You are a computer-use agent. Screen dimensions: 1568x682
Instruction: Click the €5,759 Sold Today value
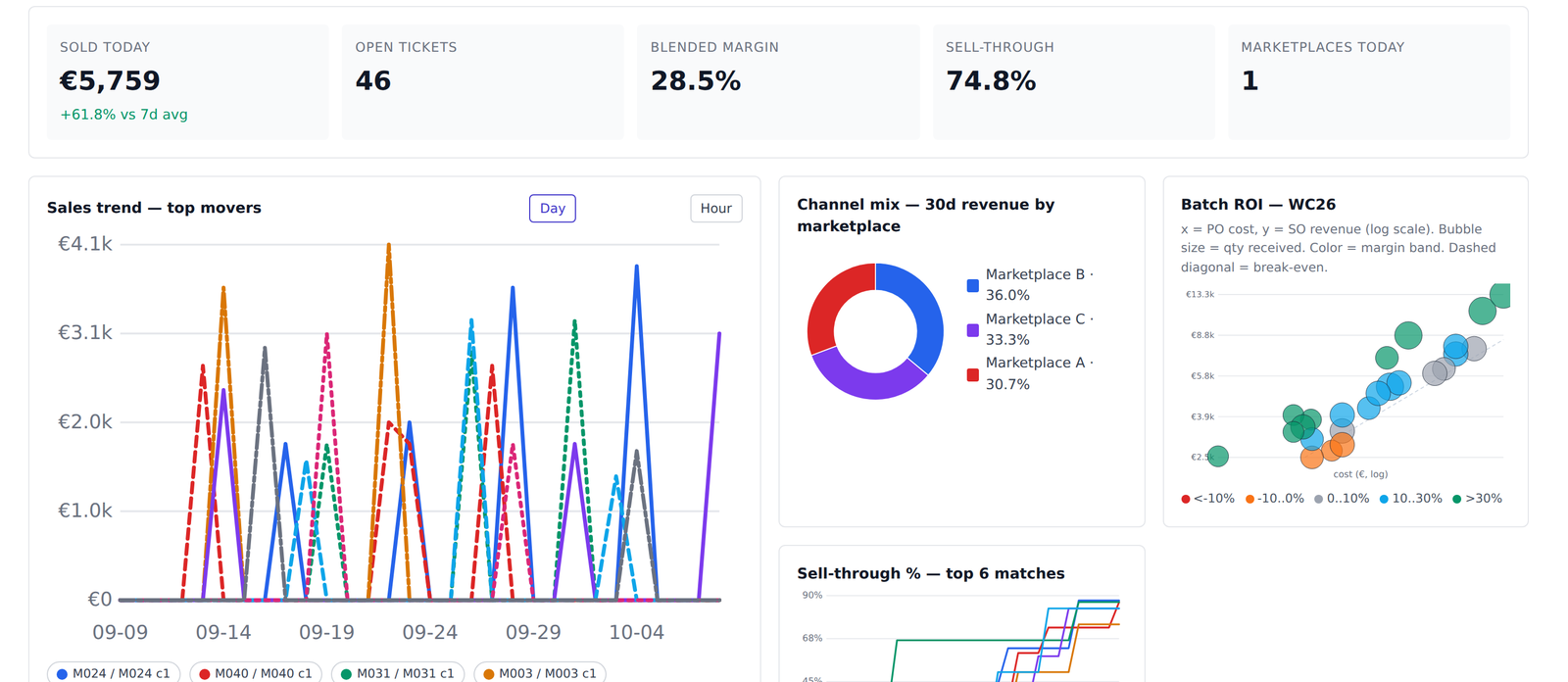[110, 80]
